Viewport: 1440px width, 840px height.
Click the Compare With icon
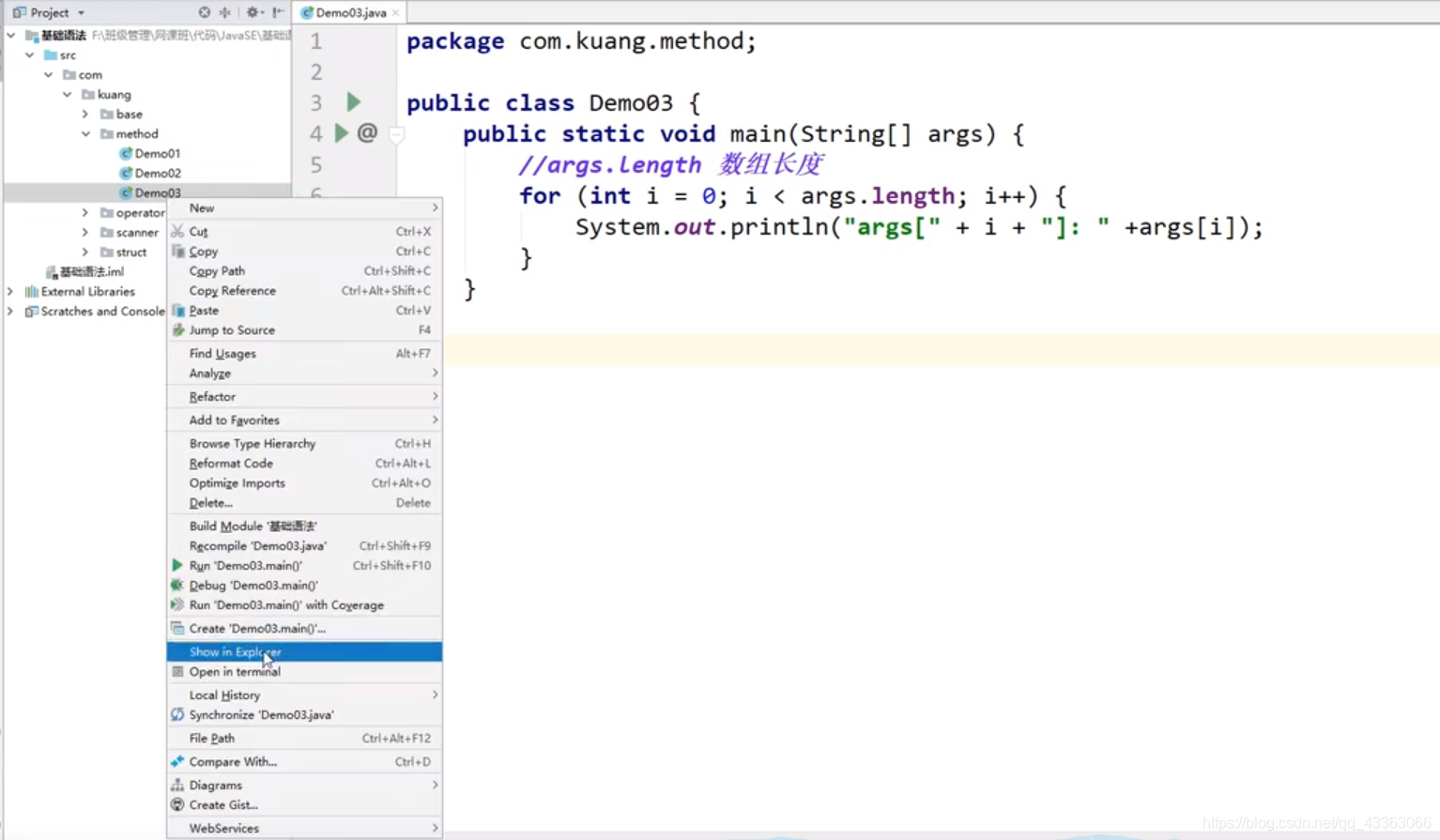coord(177,761)
